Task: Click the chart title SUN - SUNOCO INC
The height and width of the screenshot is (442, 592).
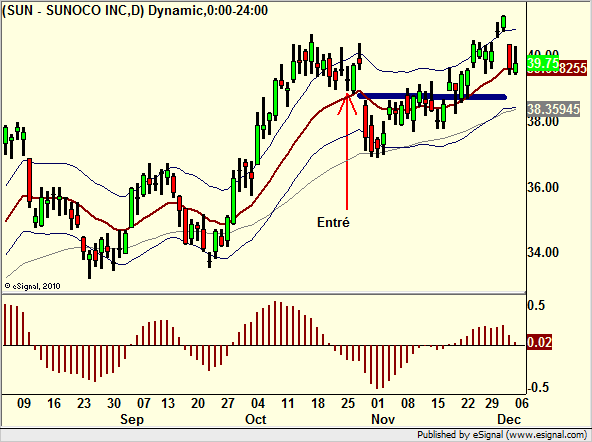Action: 135,10
